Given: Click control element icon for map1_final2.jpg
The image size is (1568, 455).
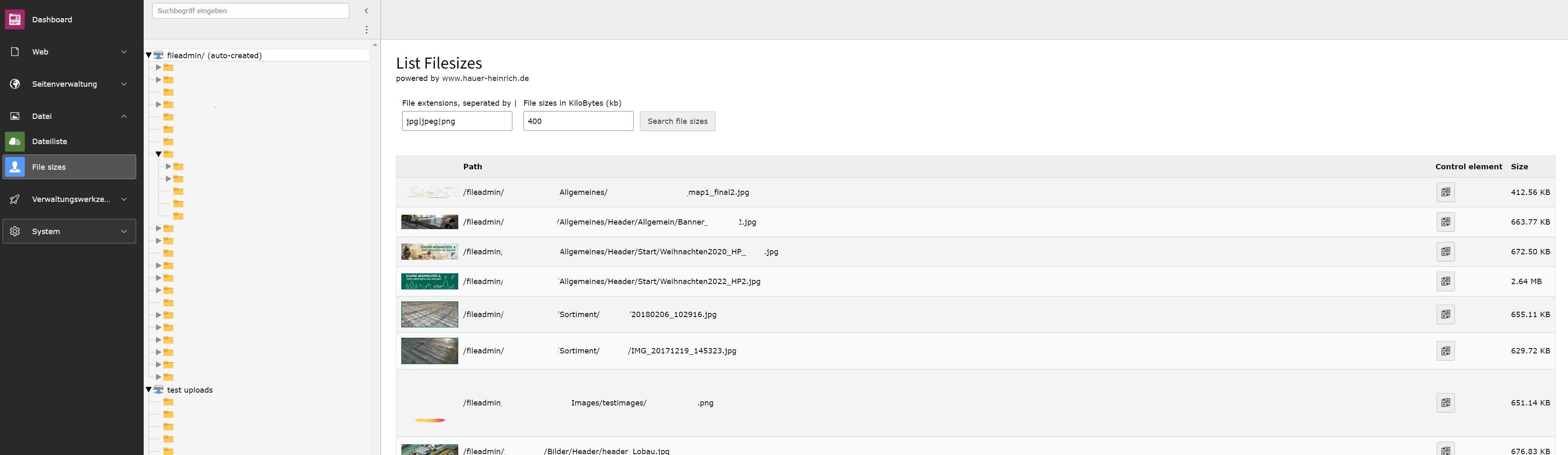Looking at the screenshot, I should click(1445, 192).
